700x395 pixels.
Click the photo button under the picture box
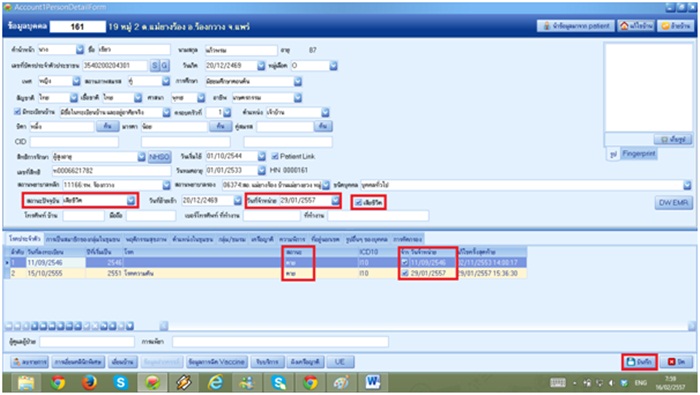tap(673, 139)
